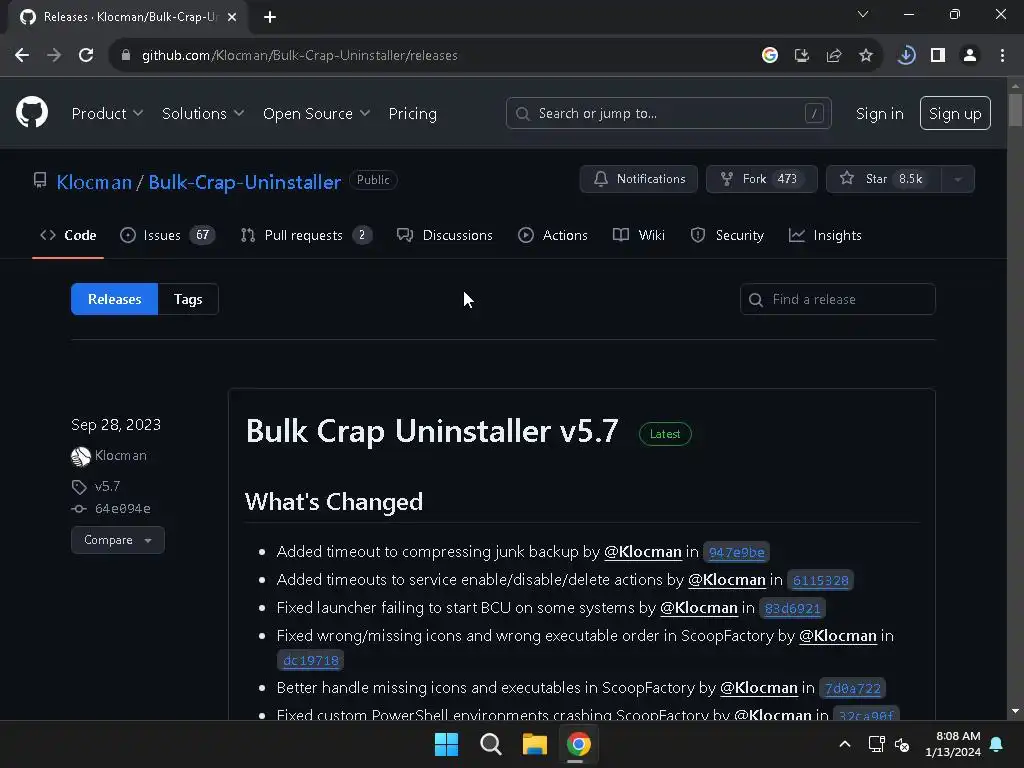Open commit 947e9be link
1024x768 pixels.
[736, 552]
